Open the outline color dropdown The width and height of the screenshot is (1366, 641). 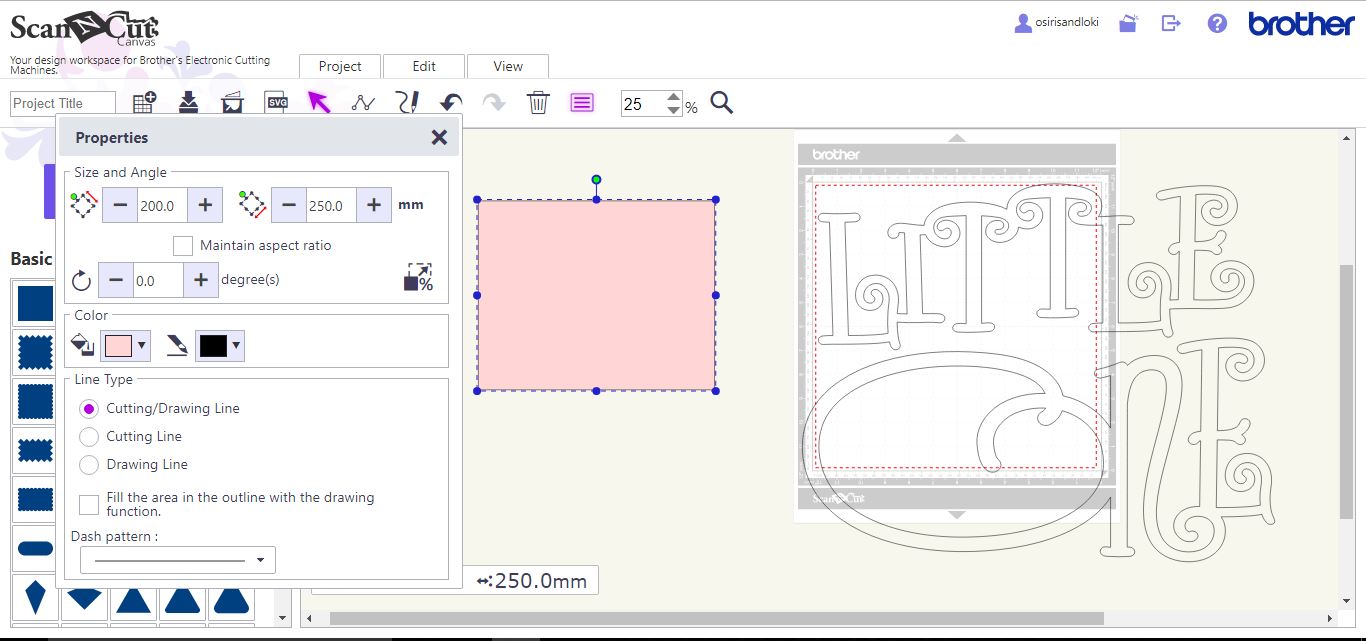tap(233, 345)
